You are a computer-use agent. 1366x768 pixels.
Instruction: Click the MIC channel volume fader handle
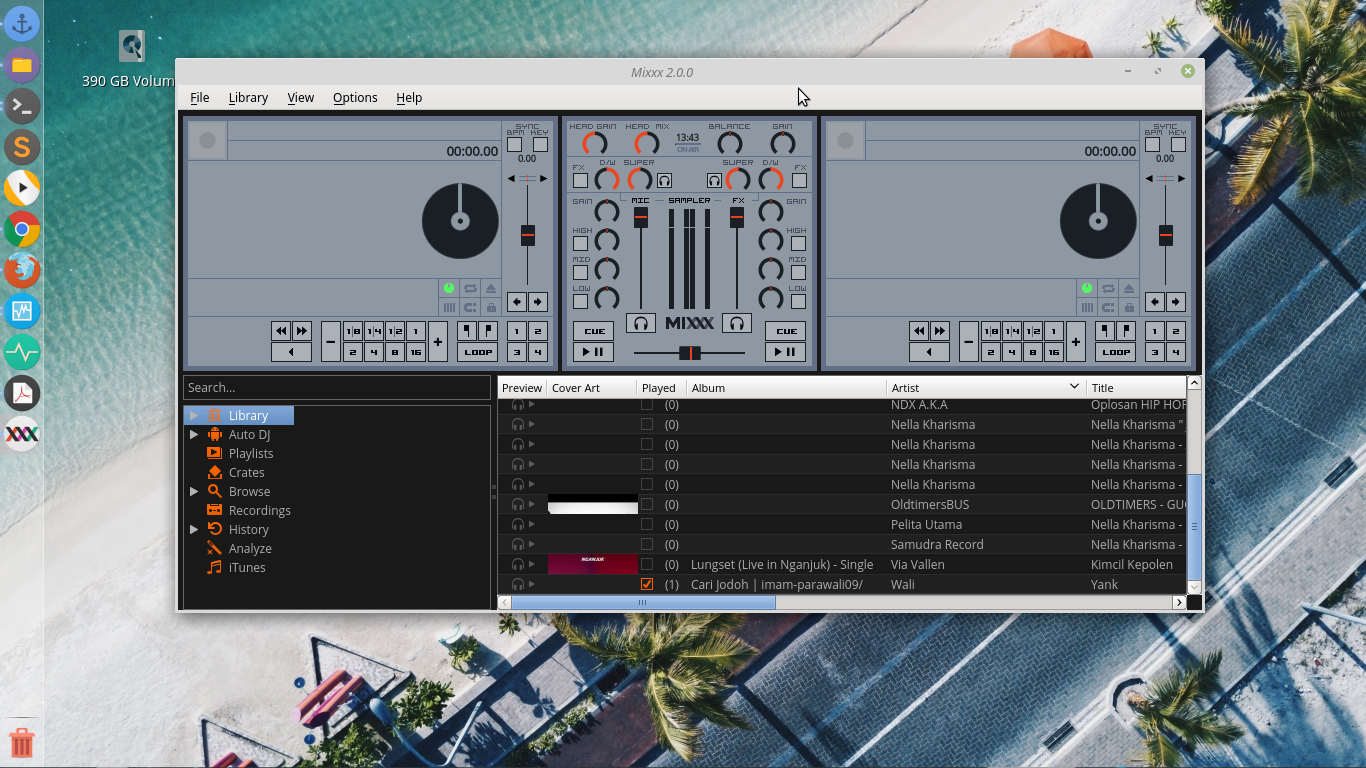641,217
